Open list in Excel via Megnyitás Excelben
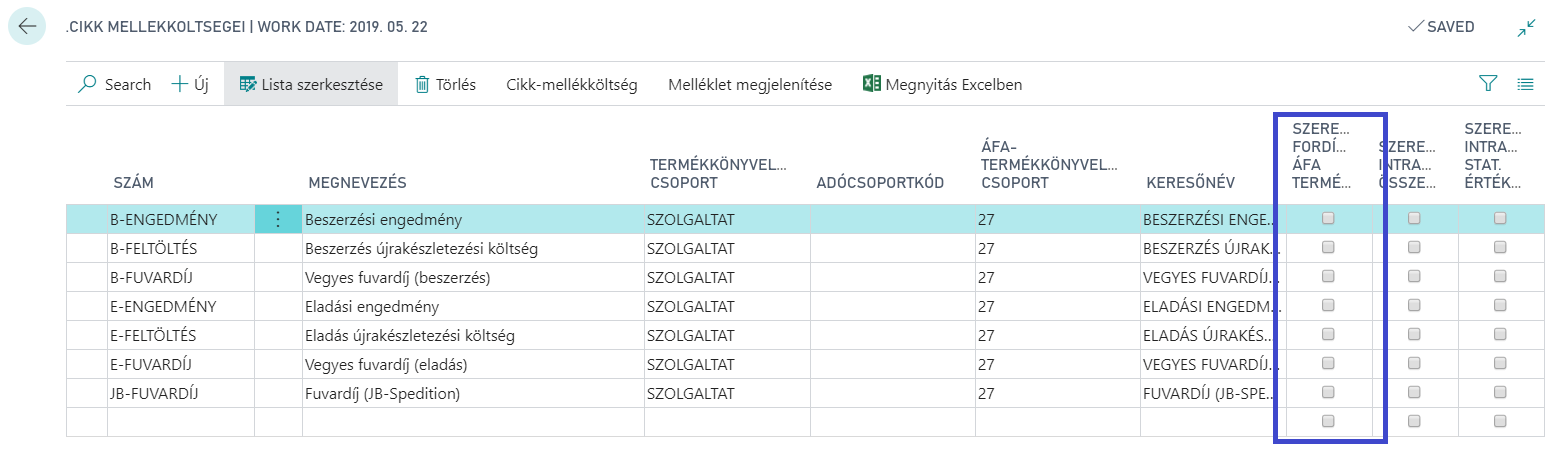 tap(942, 85)
